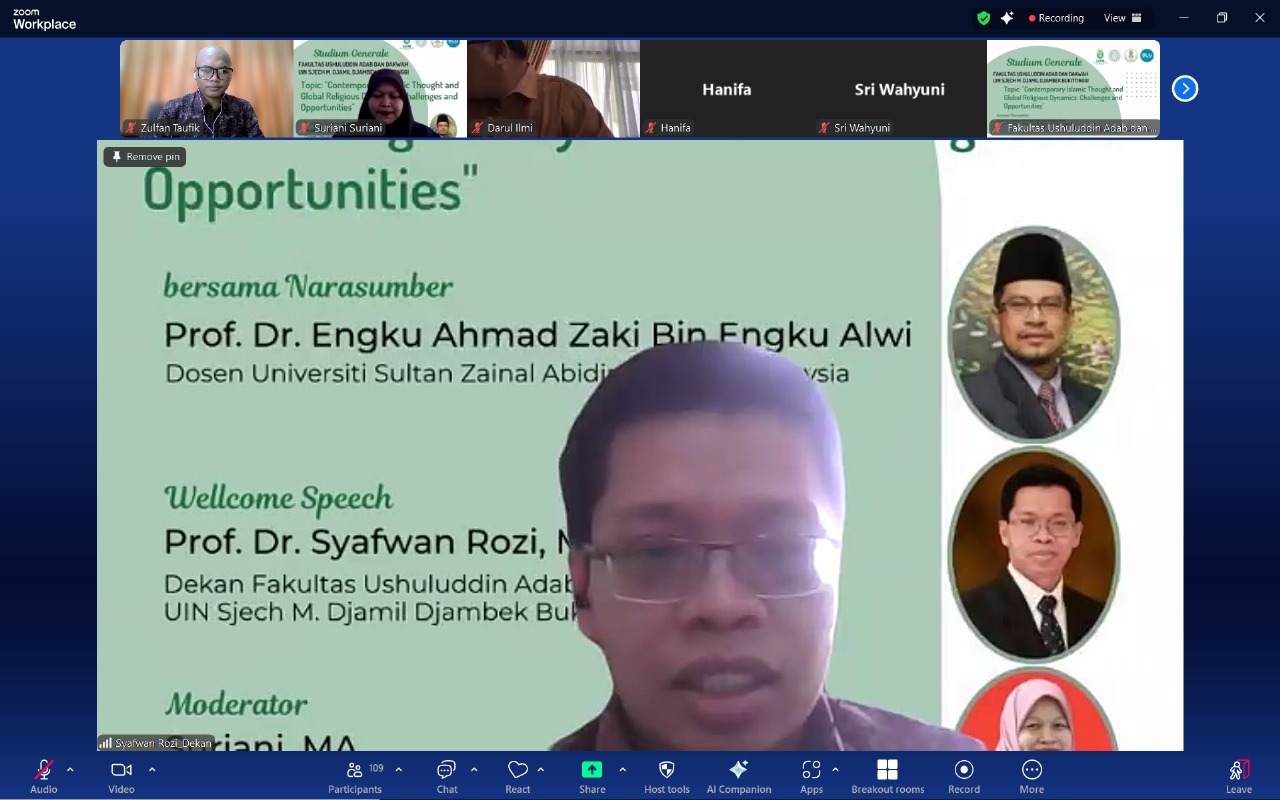This screenshot has width=1280, height=800.
Task: Expand apps options caret
Action: point(835,769)
